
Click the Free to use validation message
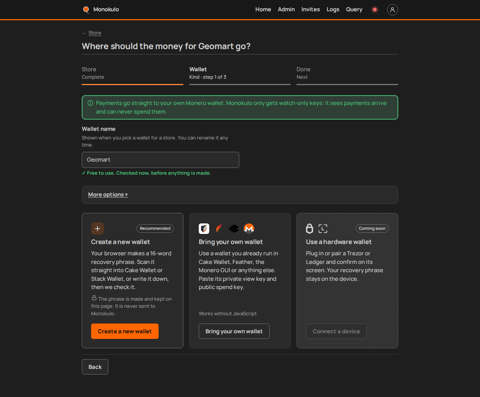point(146,173)
